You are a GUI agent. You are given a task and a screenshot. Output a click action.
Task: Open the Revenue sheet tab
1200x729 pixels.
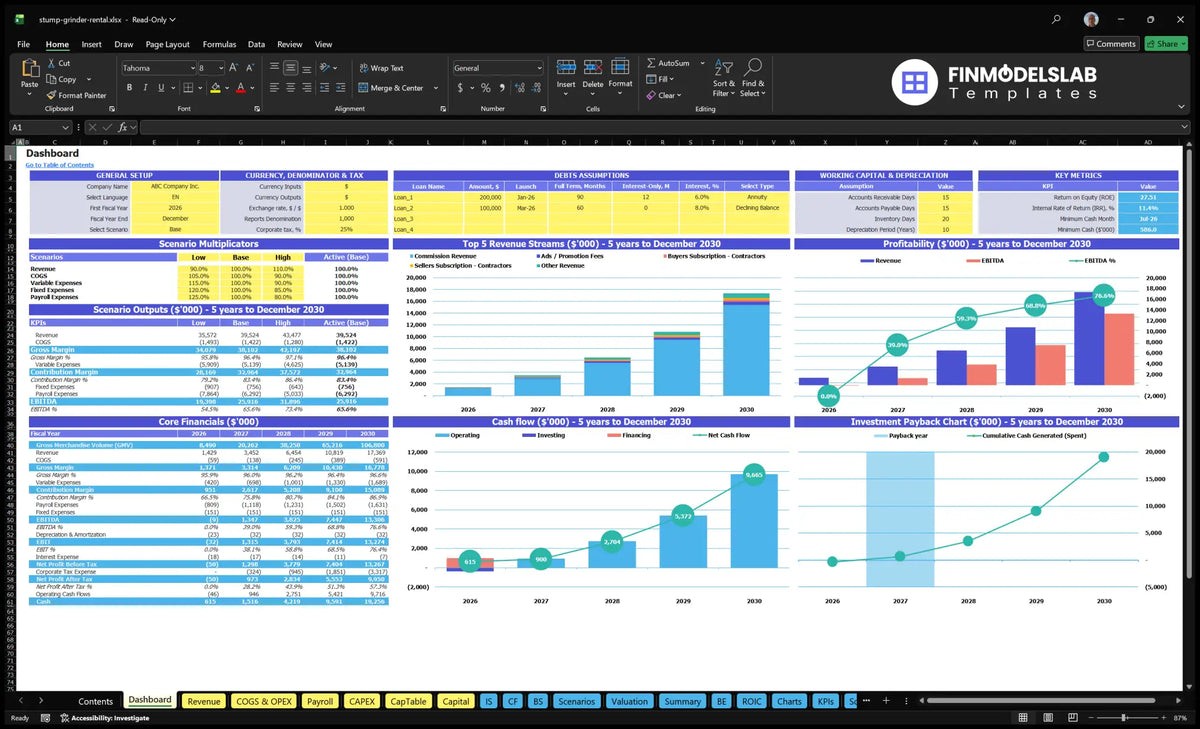204,701
